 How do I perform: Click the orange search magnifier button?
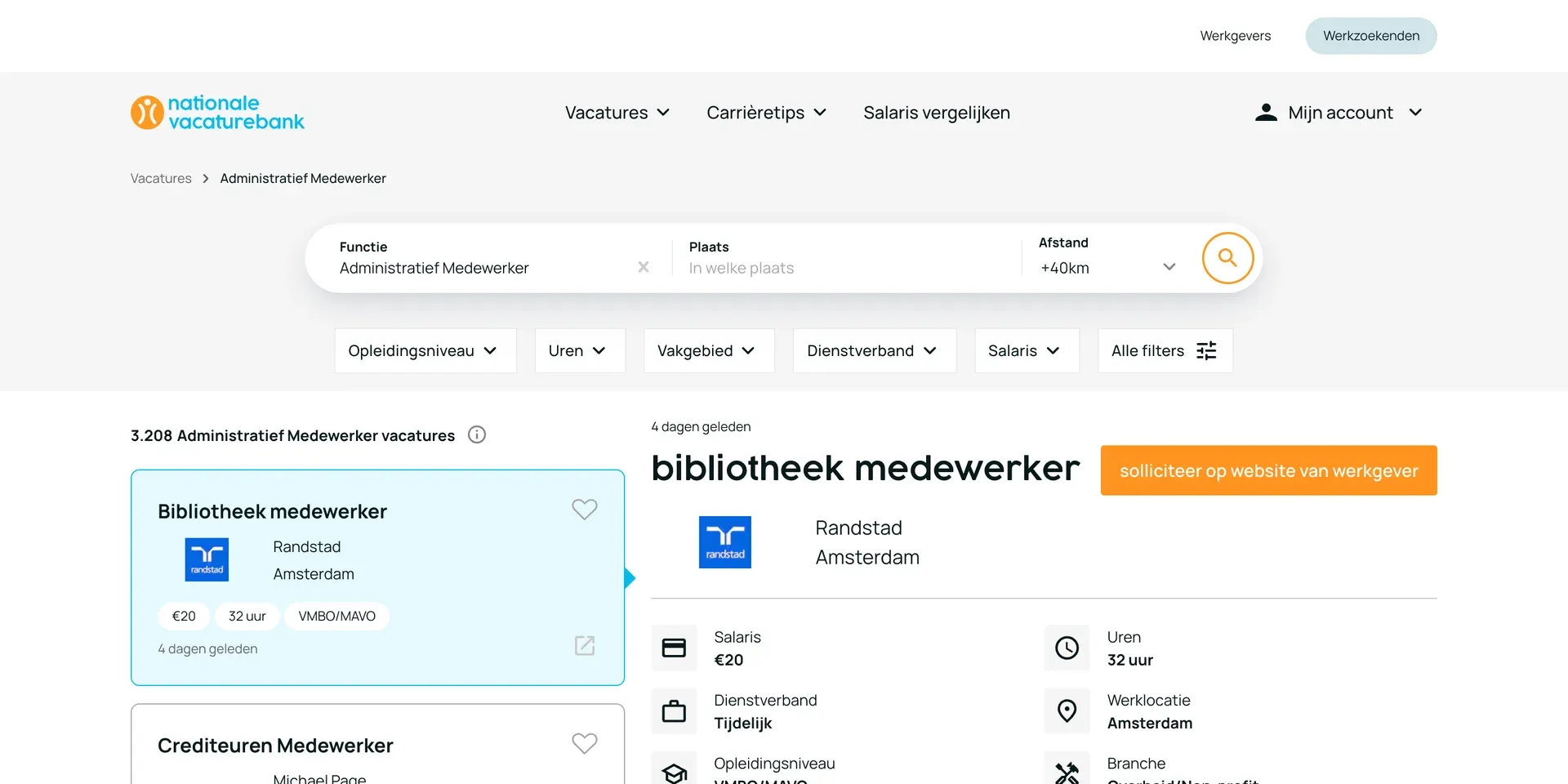coord(1227,258)
